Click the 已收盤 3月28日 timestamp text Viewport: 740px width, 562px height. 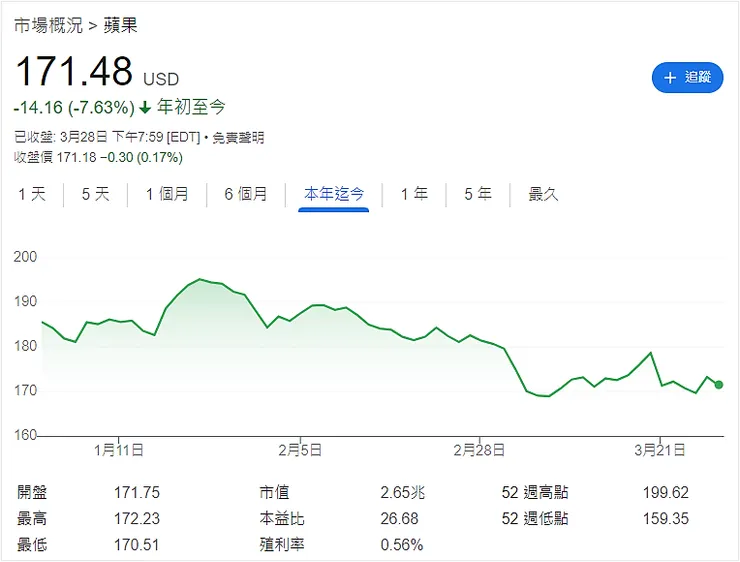click(107, 138)
